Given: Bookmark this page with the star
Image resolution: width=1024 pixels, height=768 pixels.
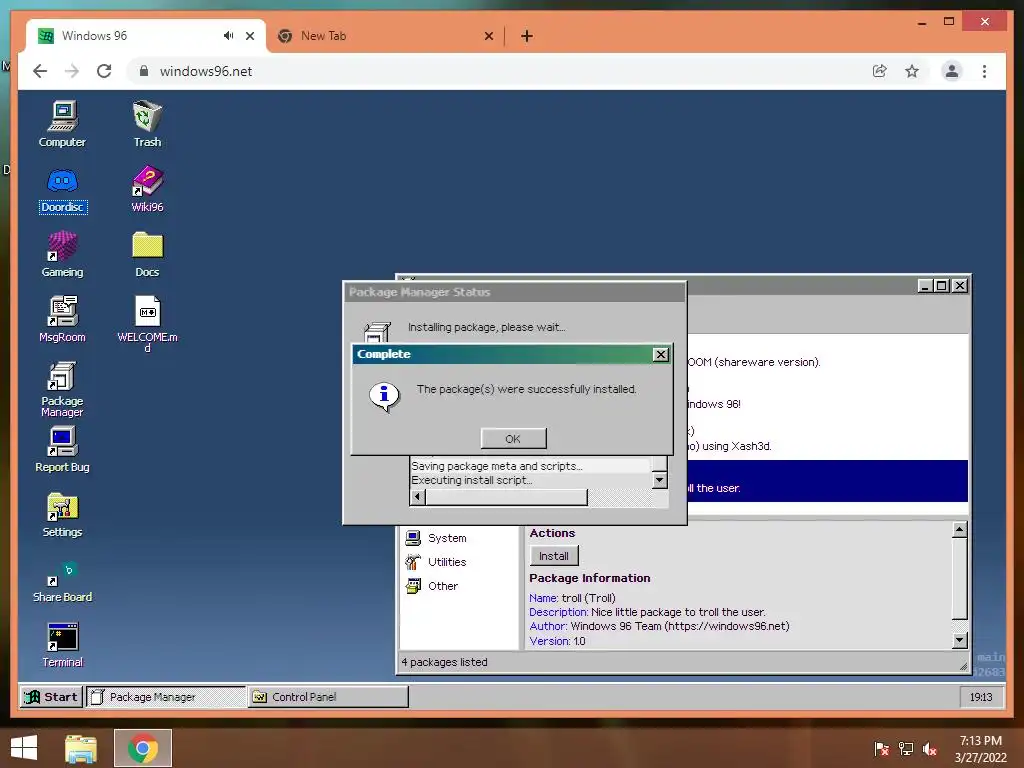Looking at the screenshot, I should click(912, 71).
